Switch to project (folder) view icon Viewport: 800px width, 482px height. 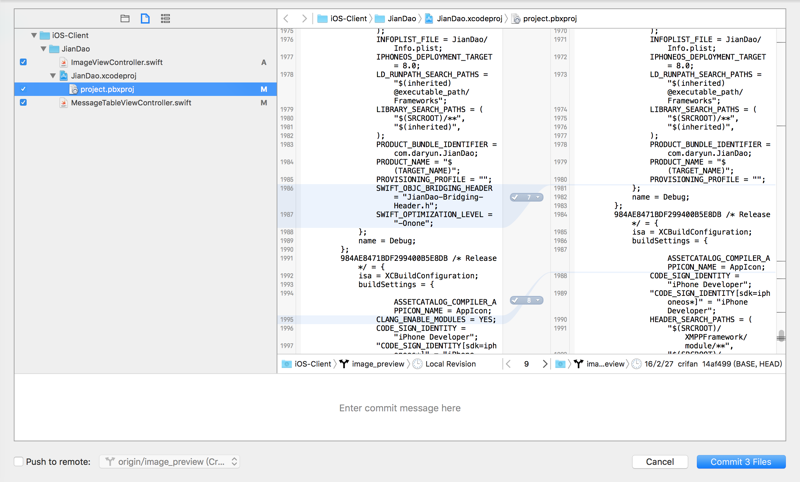pos(124,18)
